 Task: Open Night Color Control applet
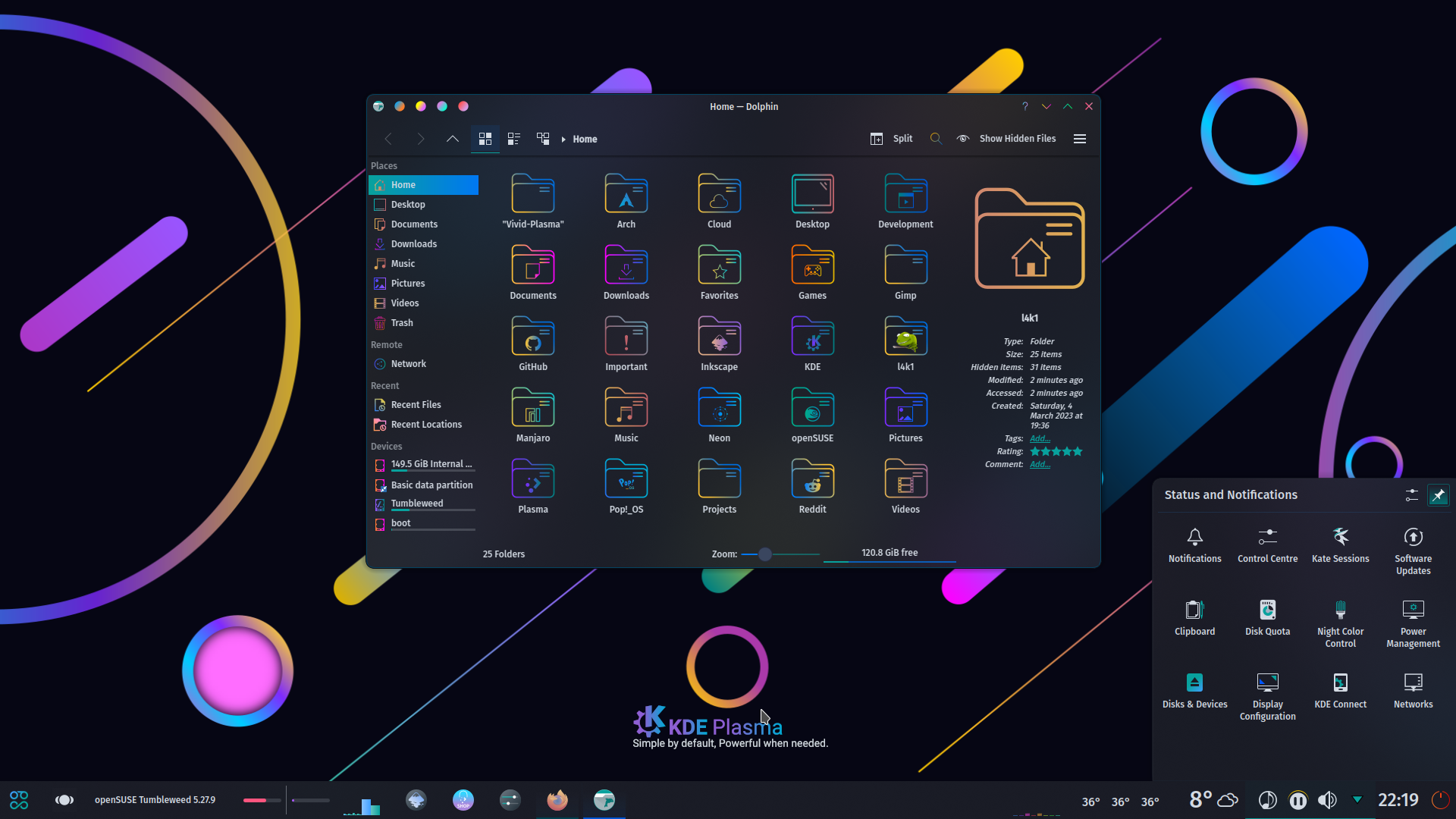[1341, 625]
